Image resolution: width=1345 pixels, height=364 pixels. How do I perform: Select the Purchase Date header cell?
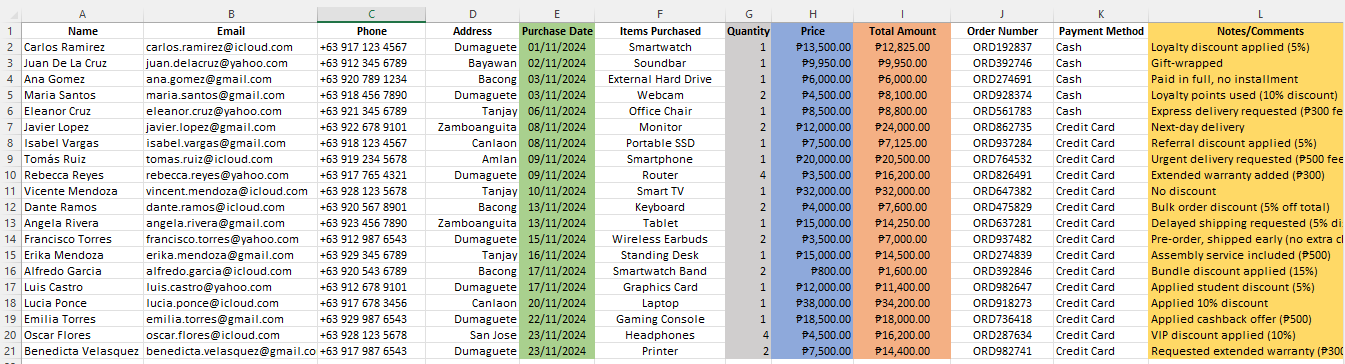click(557, 31)
